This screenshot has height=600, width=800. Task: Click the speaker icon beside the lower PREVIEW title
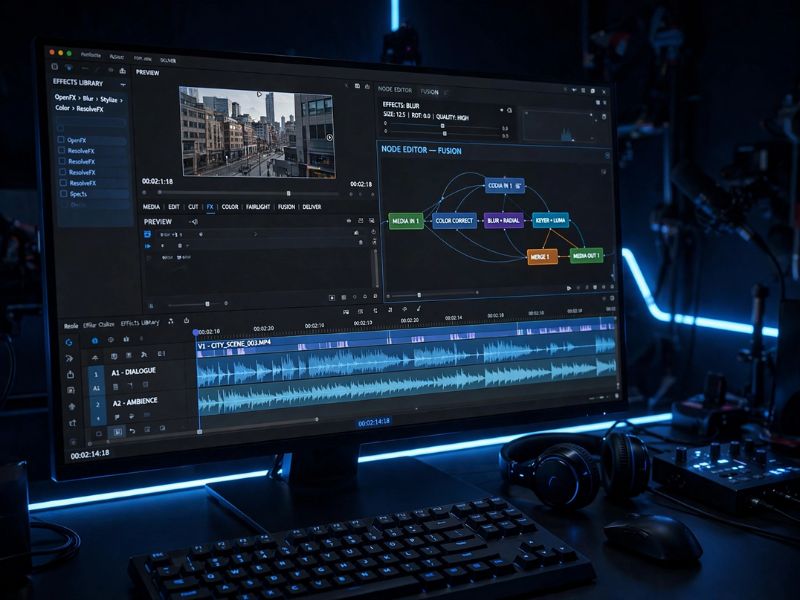click(x=193, y=222)
